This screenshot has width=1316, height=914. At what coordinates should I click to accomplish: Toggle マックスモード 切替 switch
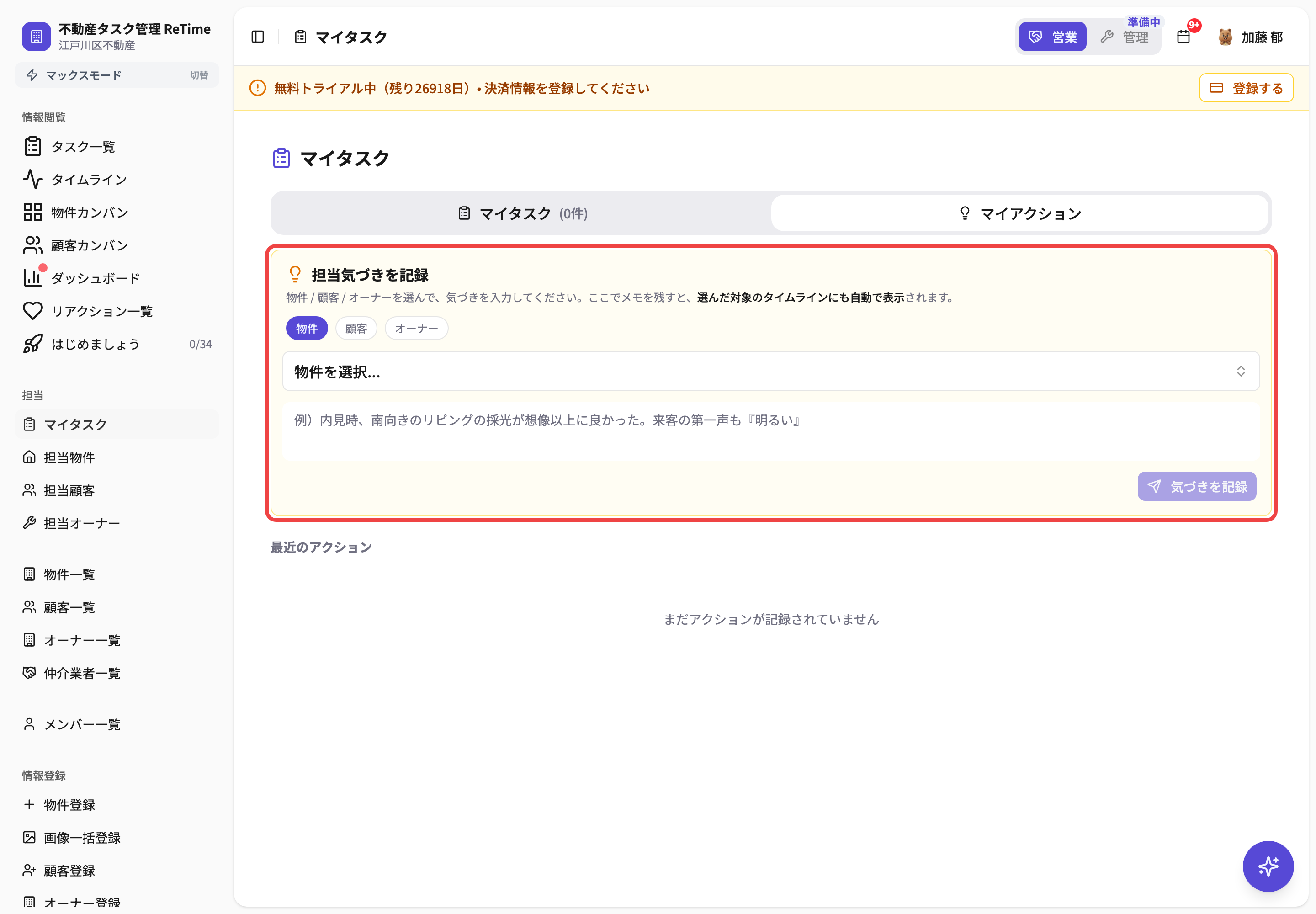click(x=117, y=75)
